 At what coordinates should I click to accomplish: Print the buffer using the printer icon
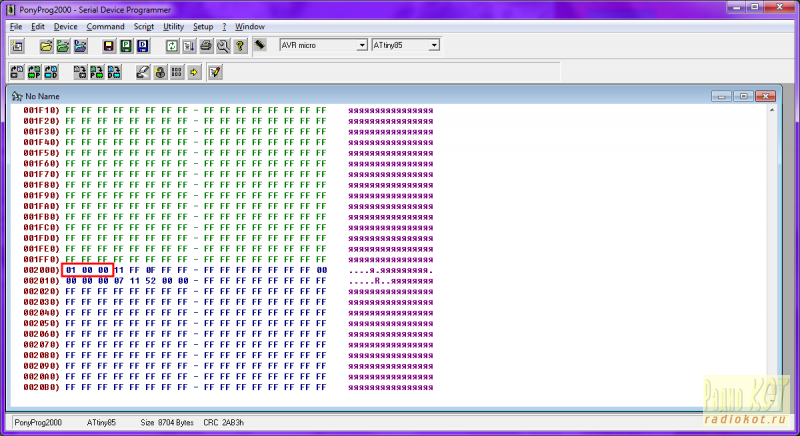(206, 46)
